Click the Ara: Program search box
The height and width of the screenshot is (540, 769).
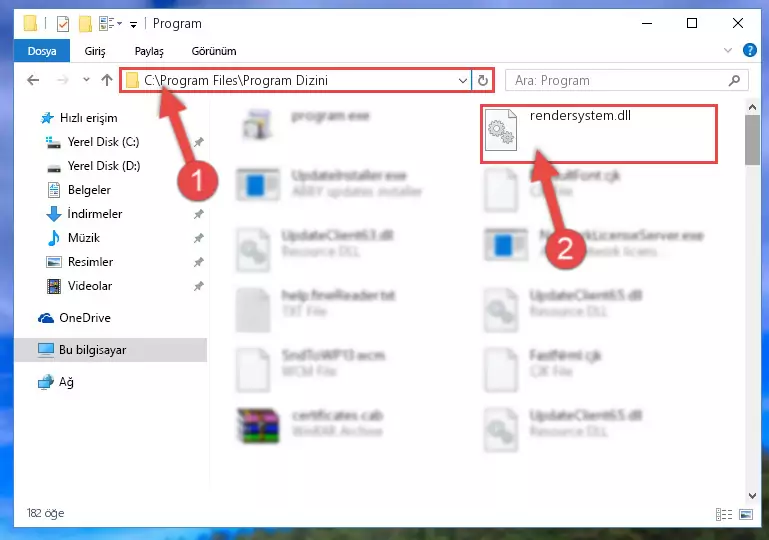click(626, 80)
